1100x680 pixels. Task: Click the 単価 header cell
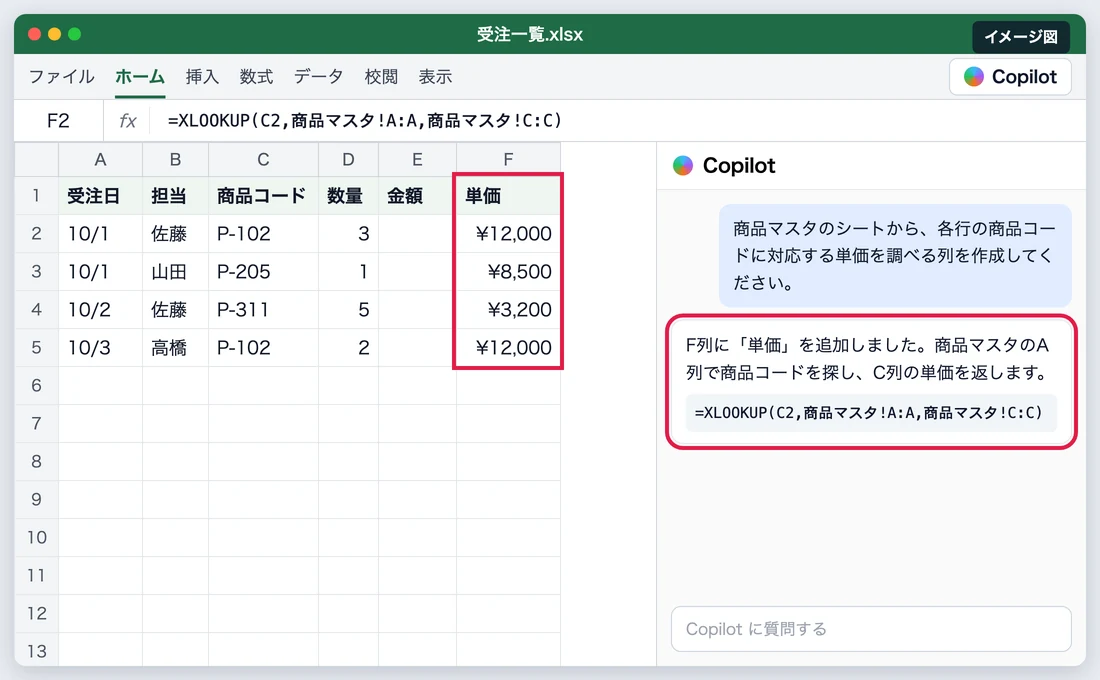[x=508, y=195]
